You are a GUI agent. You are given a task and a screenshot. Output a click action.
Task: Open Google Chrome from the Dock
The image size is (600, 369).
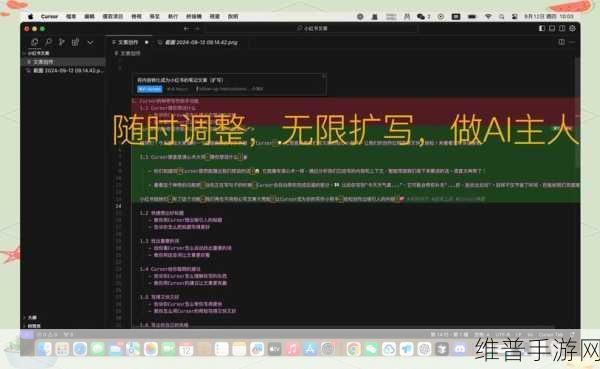pos(354,349)
